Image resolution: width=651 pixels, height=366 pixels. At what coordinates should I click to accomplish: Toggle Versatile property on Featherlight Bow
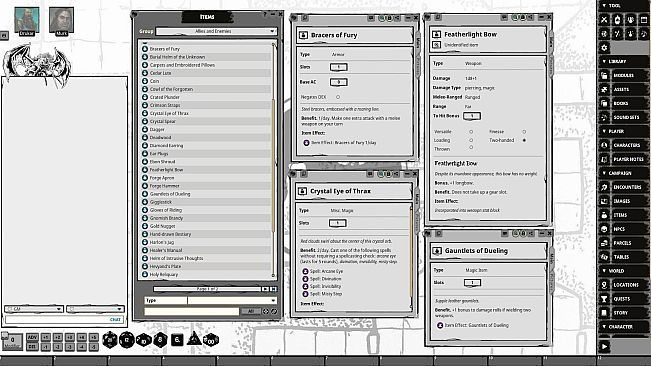tap(471, 132)
